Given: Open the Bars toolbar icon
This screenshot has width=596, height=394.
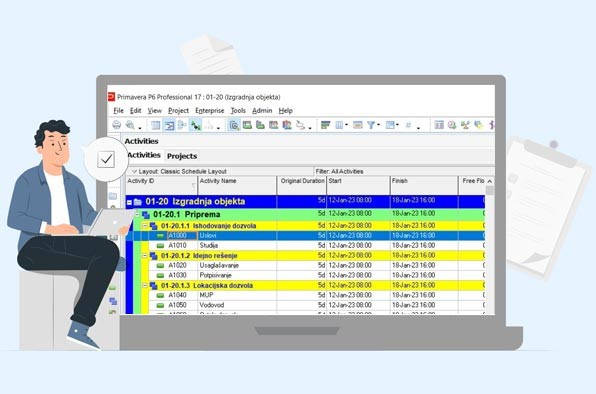Looking at the screenshot, I should [325, 125].
